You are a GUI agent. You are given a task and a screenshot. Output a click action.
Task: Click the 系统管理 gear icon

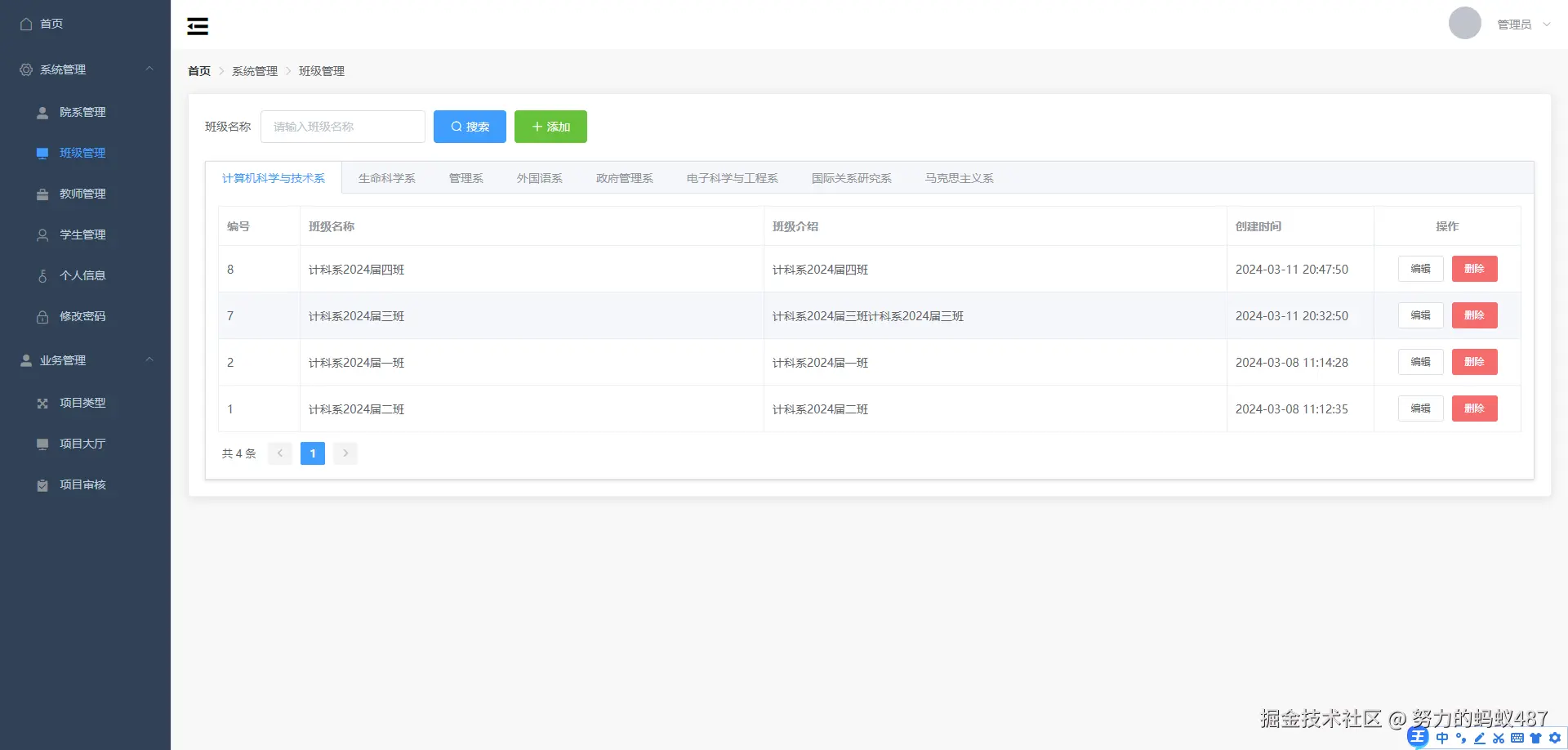26,70
